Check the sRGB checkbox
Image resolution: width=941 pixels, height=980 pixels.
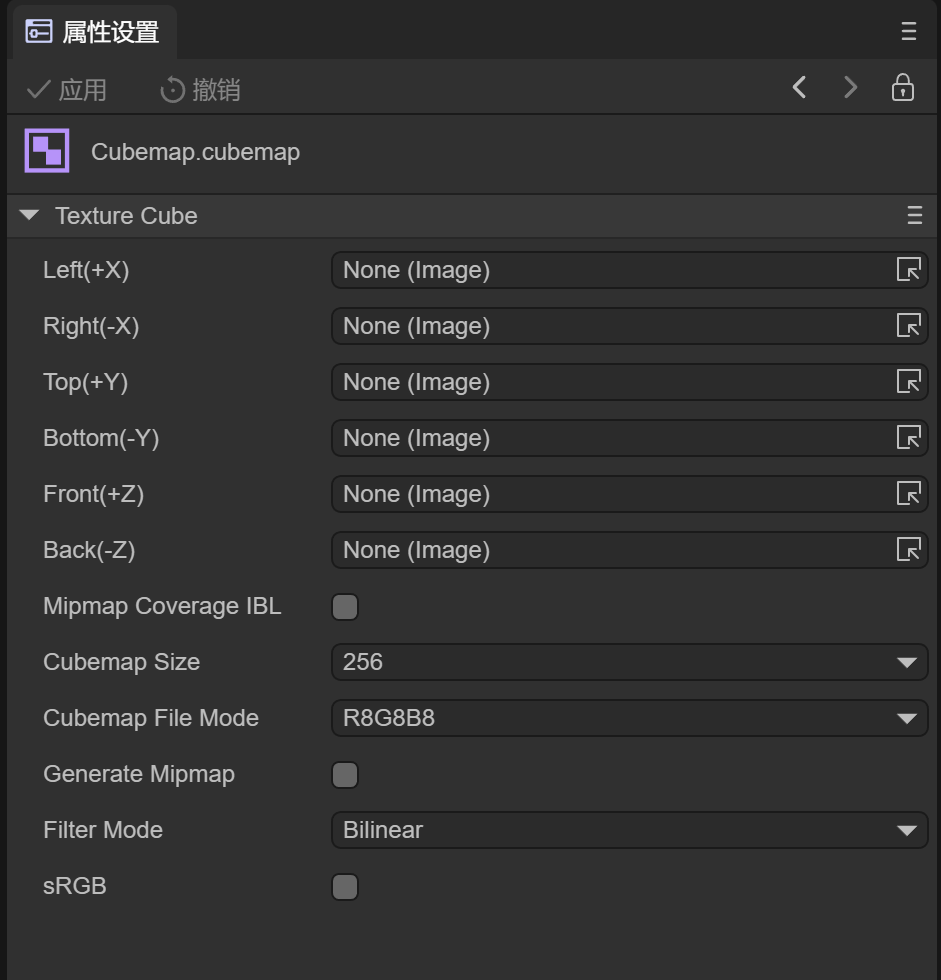(345, 887)
